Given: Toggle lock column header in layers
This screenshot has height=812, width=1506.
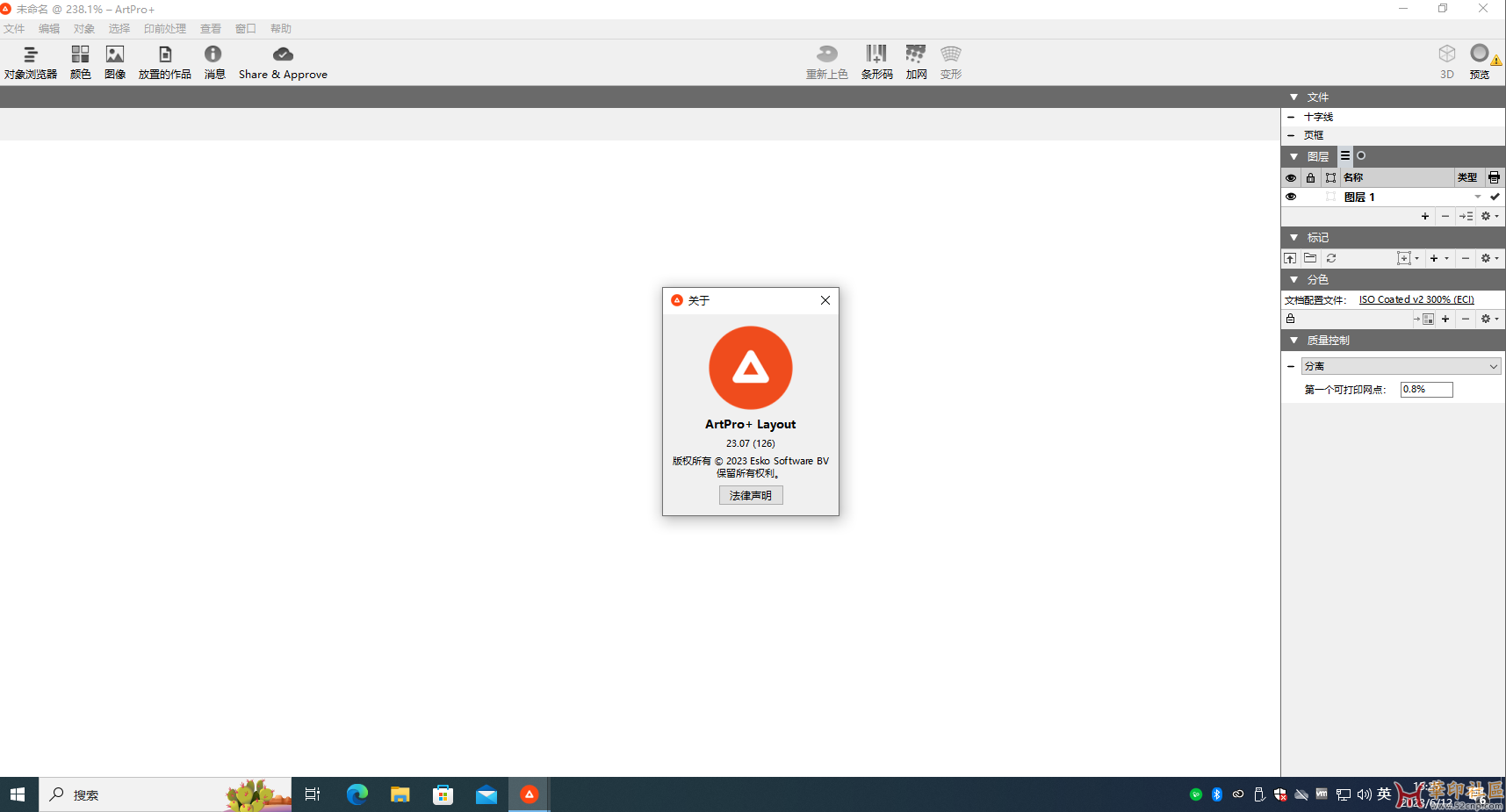Looking at the screenshot, I should click(1311, 177).
